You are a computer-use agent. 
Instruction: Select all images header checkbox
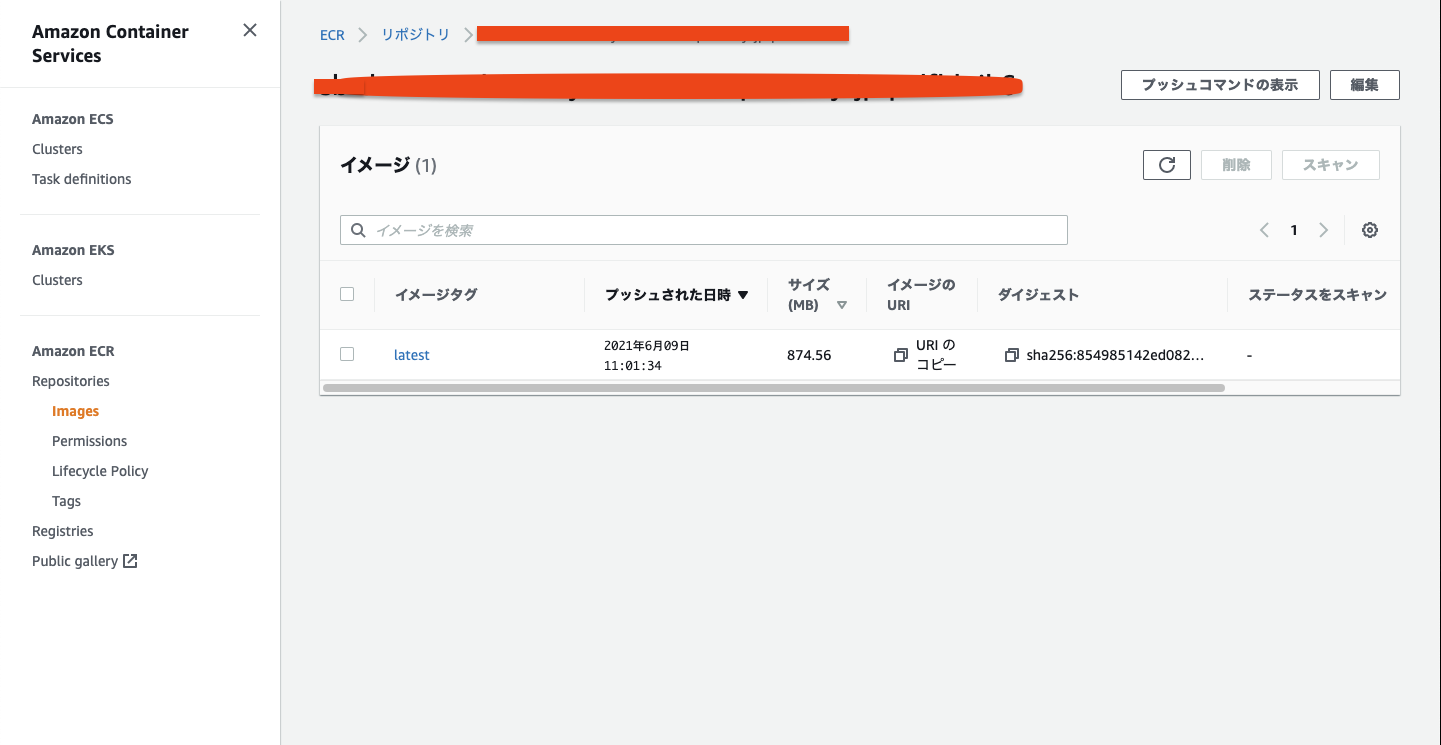coord(347,294)
